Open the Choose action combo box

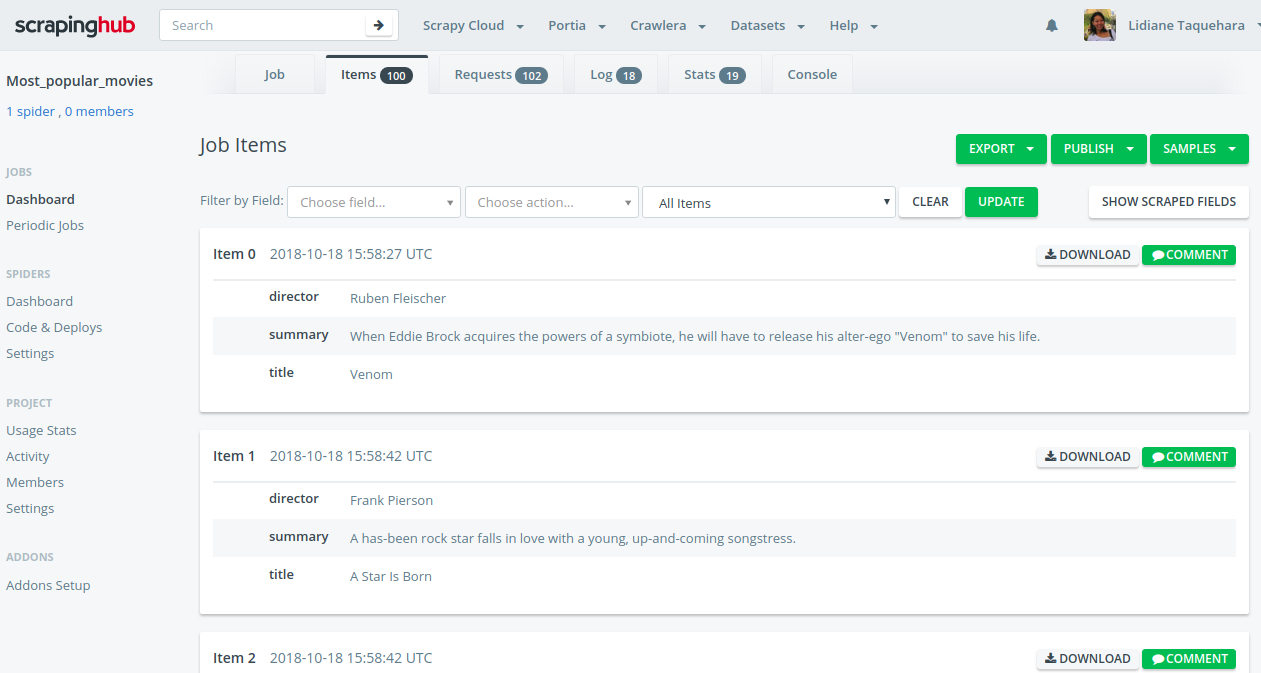(552, 202)
